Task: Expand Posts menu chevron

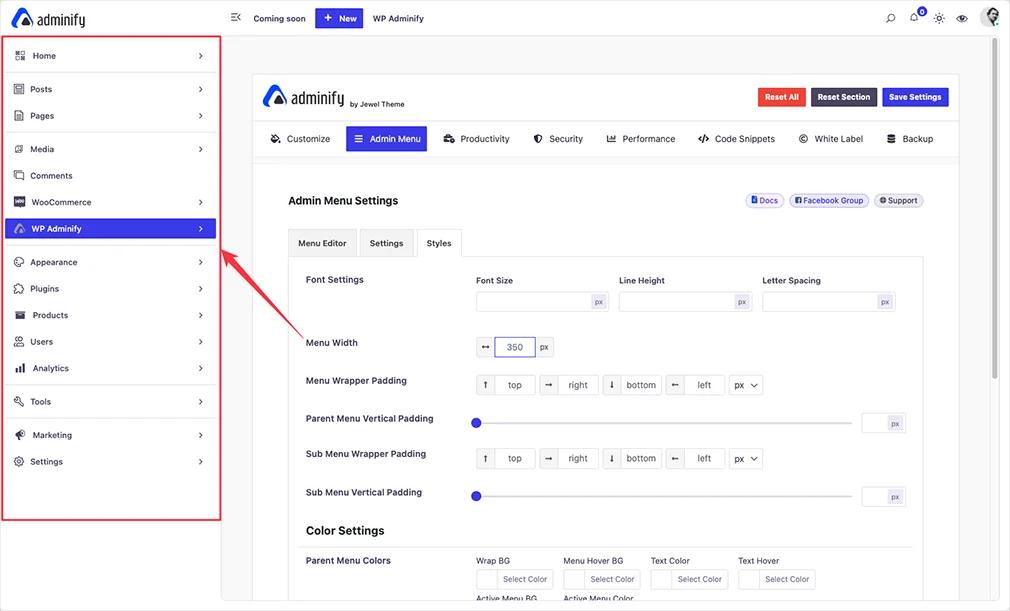Action: tap(201, 89)
